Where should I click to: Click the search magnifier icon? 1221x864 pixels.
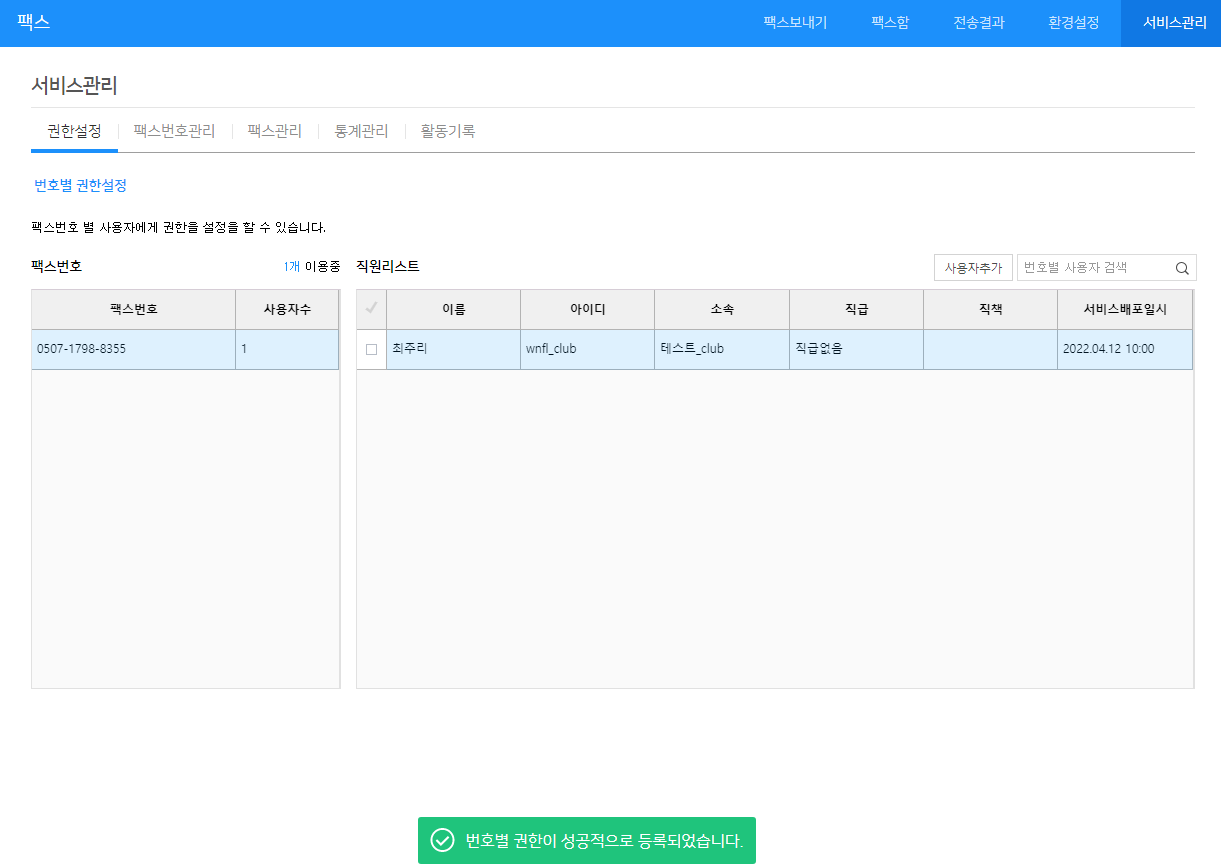coord(1181,268)
